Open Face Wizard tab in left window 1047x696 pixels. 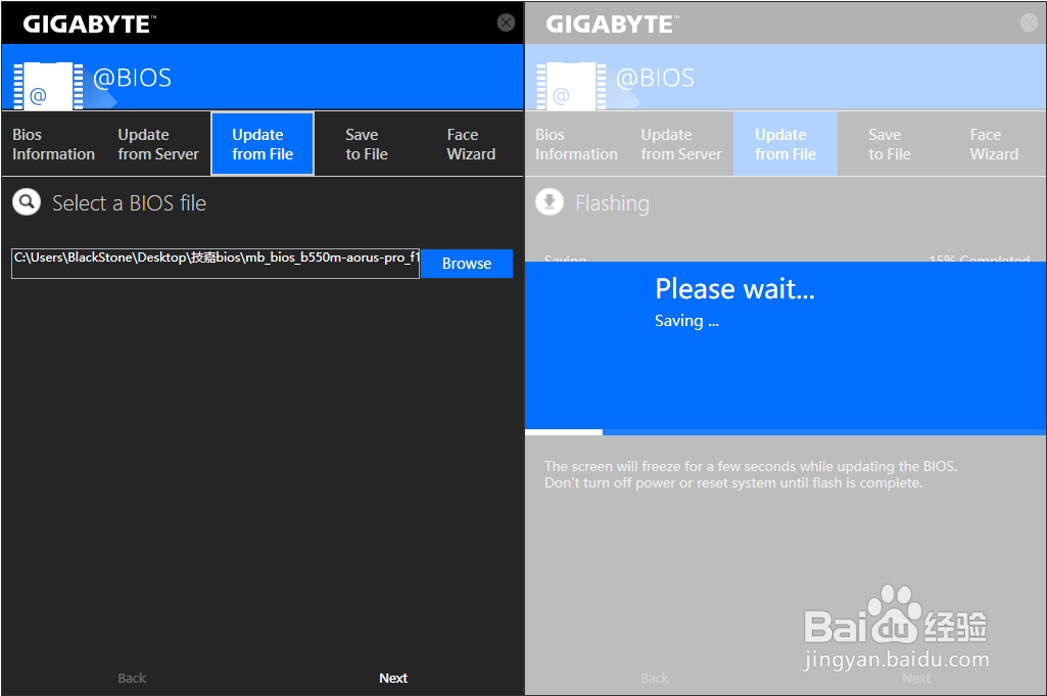(x=471, y=144)
